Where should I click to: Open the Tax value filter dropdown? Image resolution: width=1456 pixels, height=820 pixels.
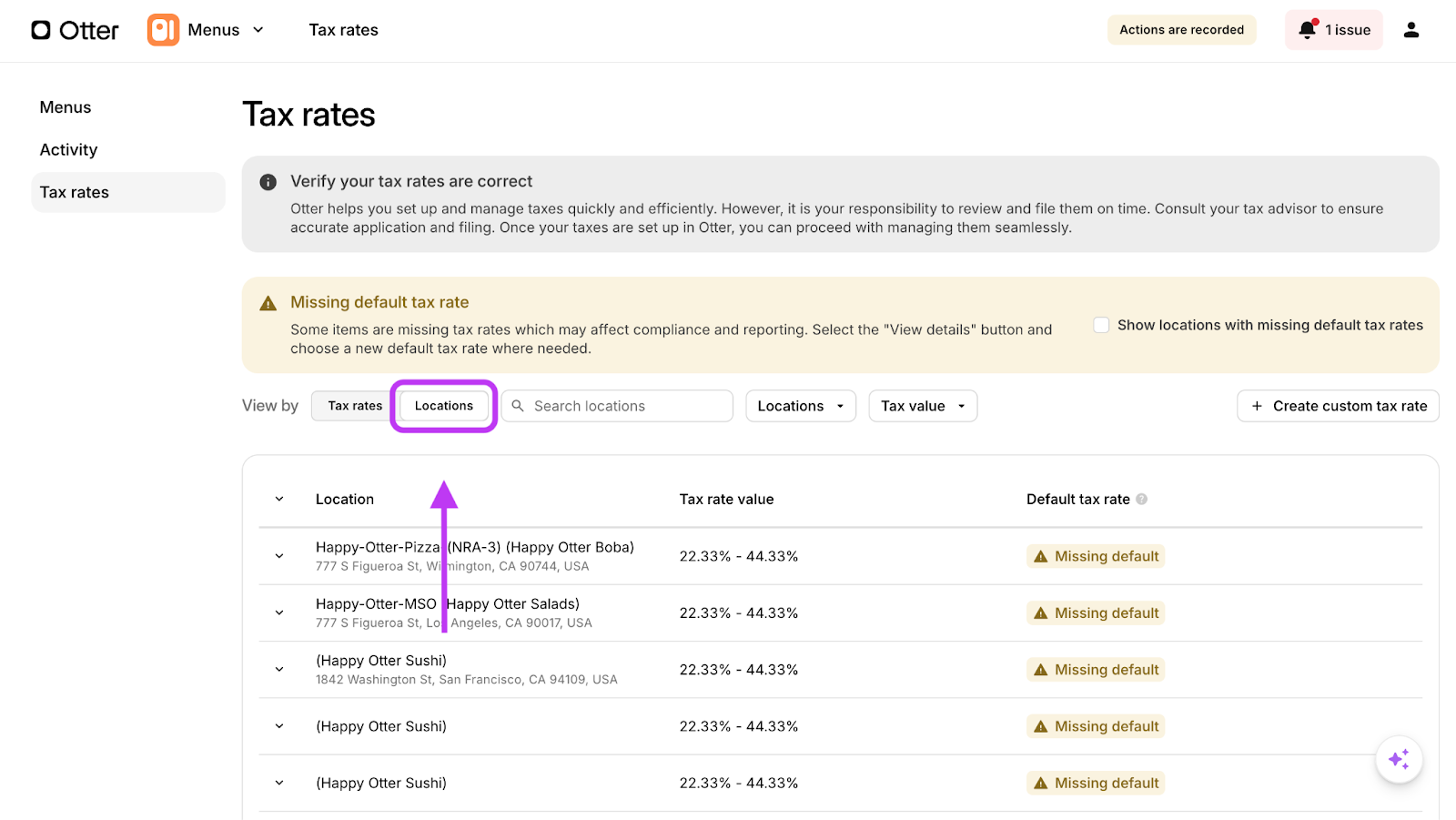point(922,406)
